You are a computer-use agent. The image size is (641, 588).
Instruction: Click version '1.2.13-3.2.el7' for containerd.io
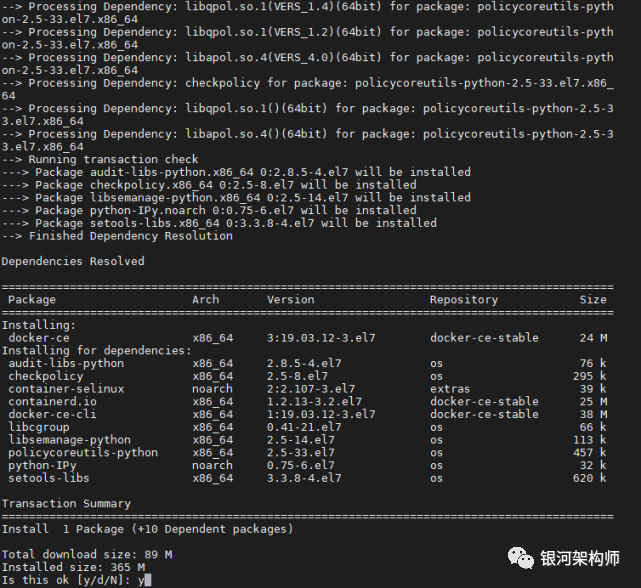pos(314,401)
